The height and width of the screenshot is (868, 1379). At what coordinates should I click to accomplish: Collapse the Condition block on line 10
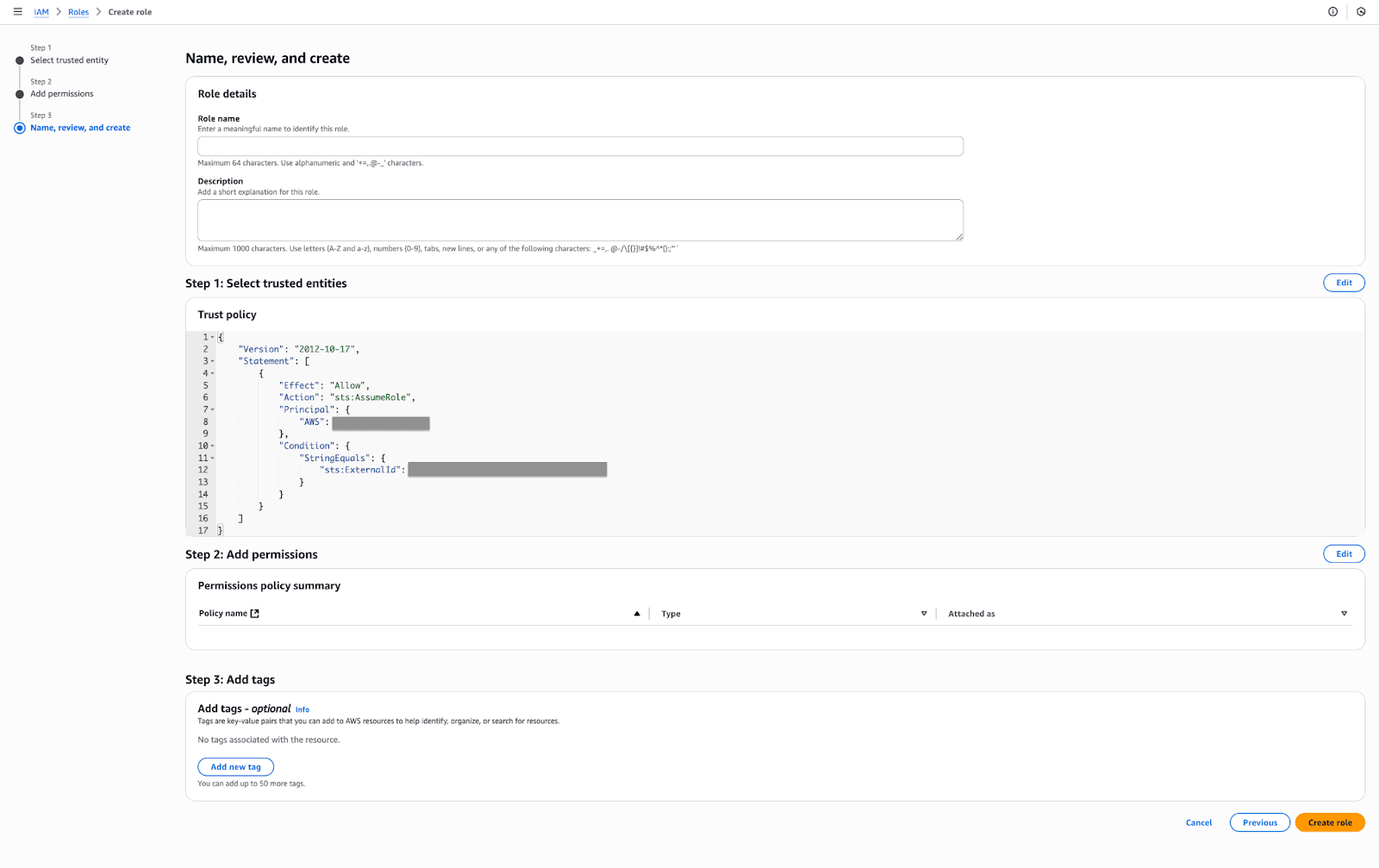tap(213, 446)
